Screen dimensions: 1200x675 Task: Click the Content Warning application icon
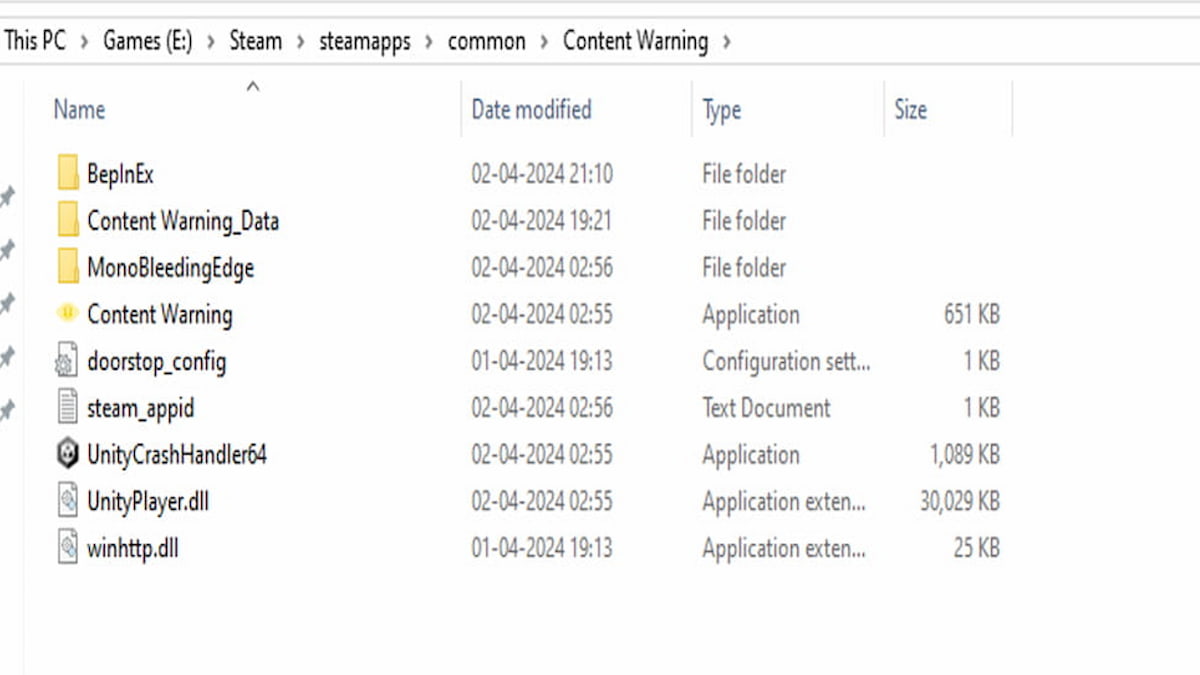coord(67,314)
